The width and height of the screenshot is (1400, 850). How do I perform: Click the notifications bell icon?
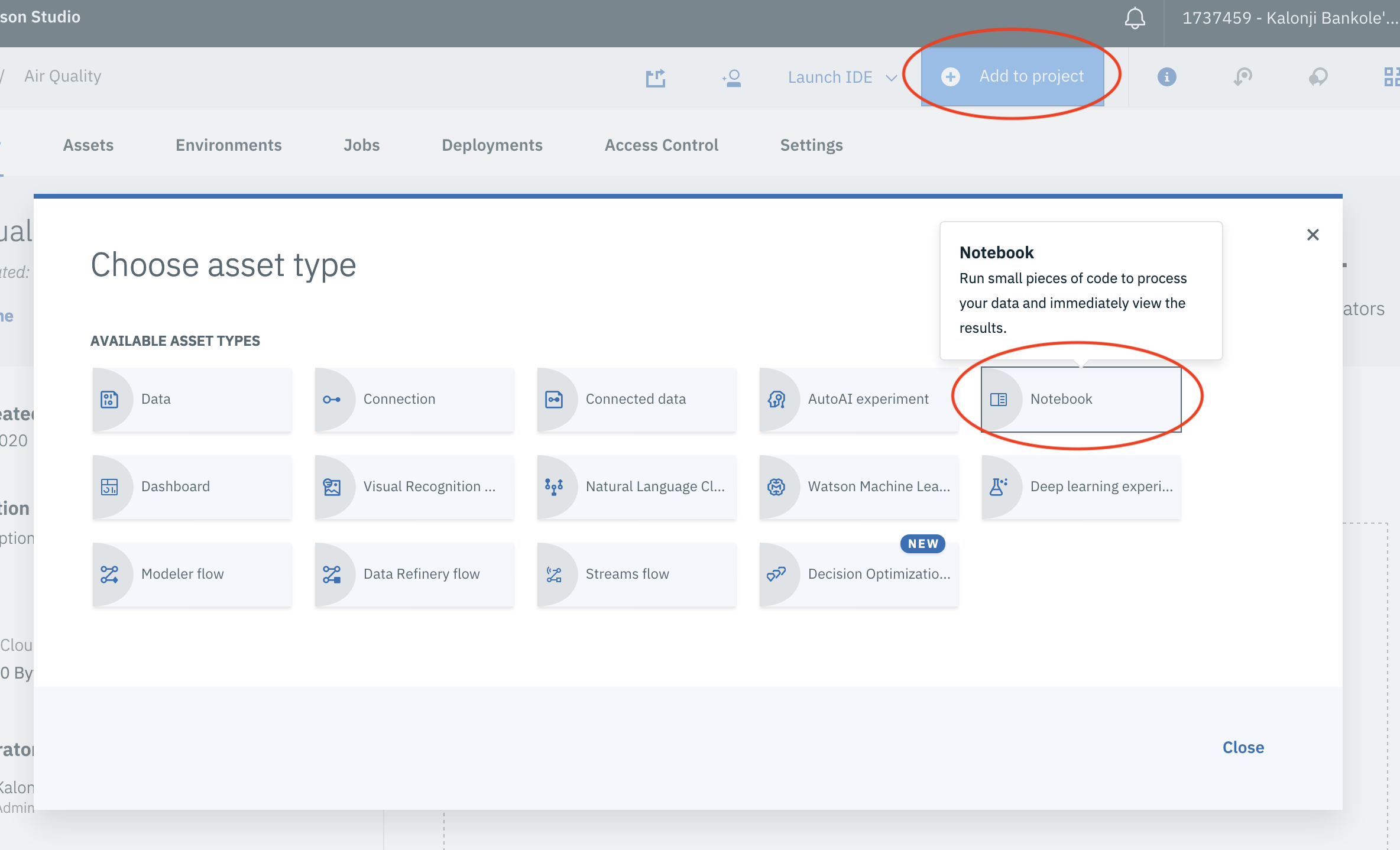click(1134, 18)
